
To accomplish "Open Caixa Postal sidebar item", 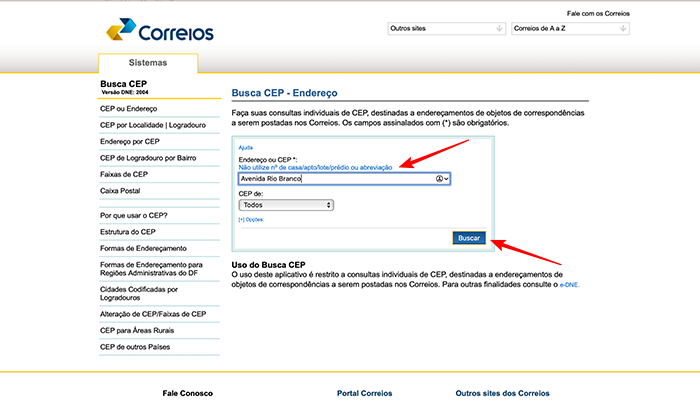I will [121, 190].
